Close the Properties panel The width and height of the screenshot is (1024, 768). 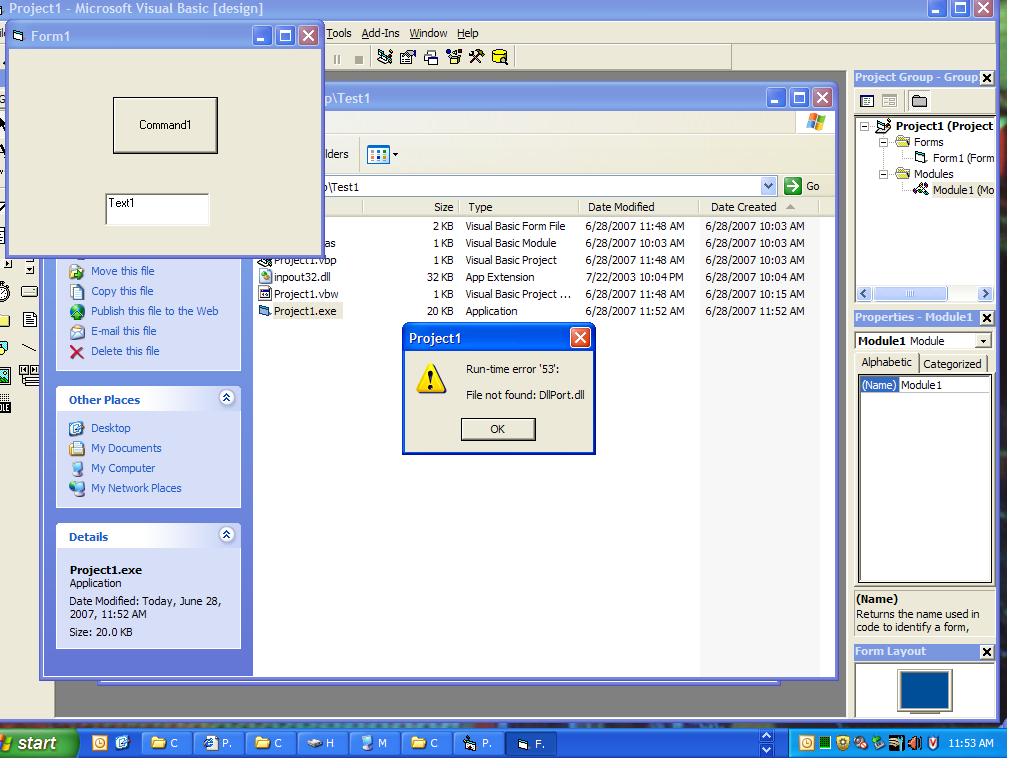click(987, 318)
